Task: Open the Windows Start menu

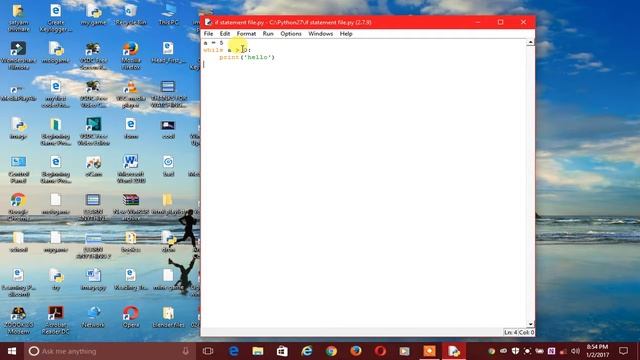Action: [12, 351]
